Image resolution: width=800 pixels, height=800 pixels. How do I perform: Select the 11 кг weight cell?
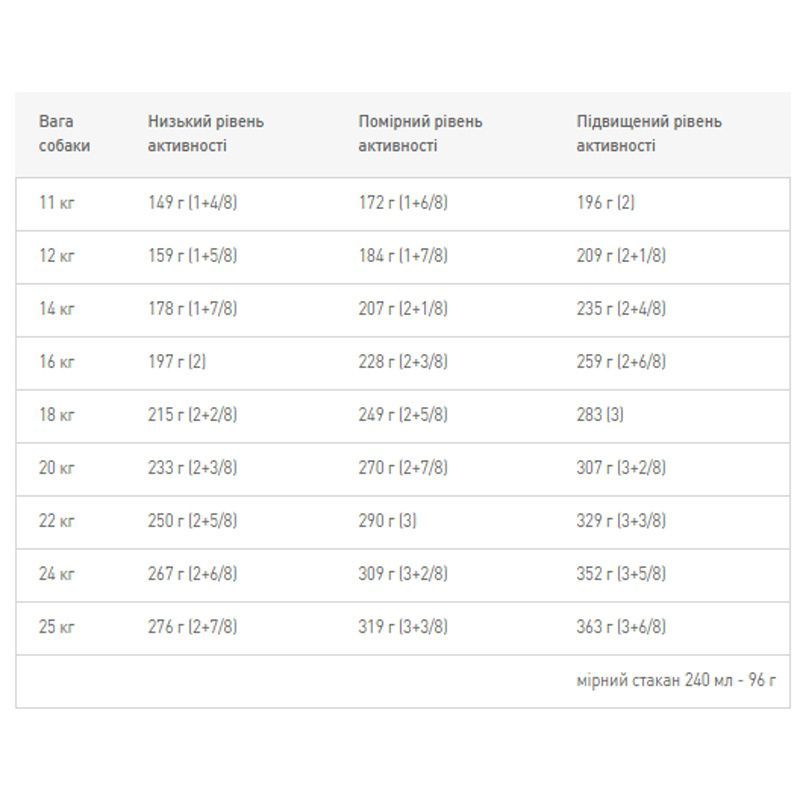click(x=57, y=203)
